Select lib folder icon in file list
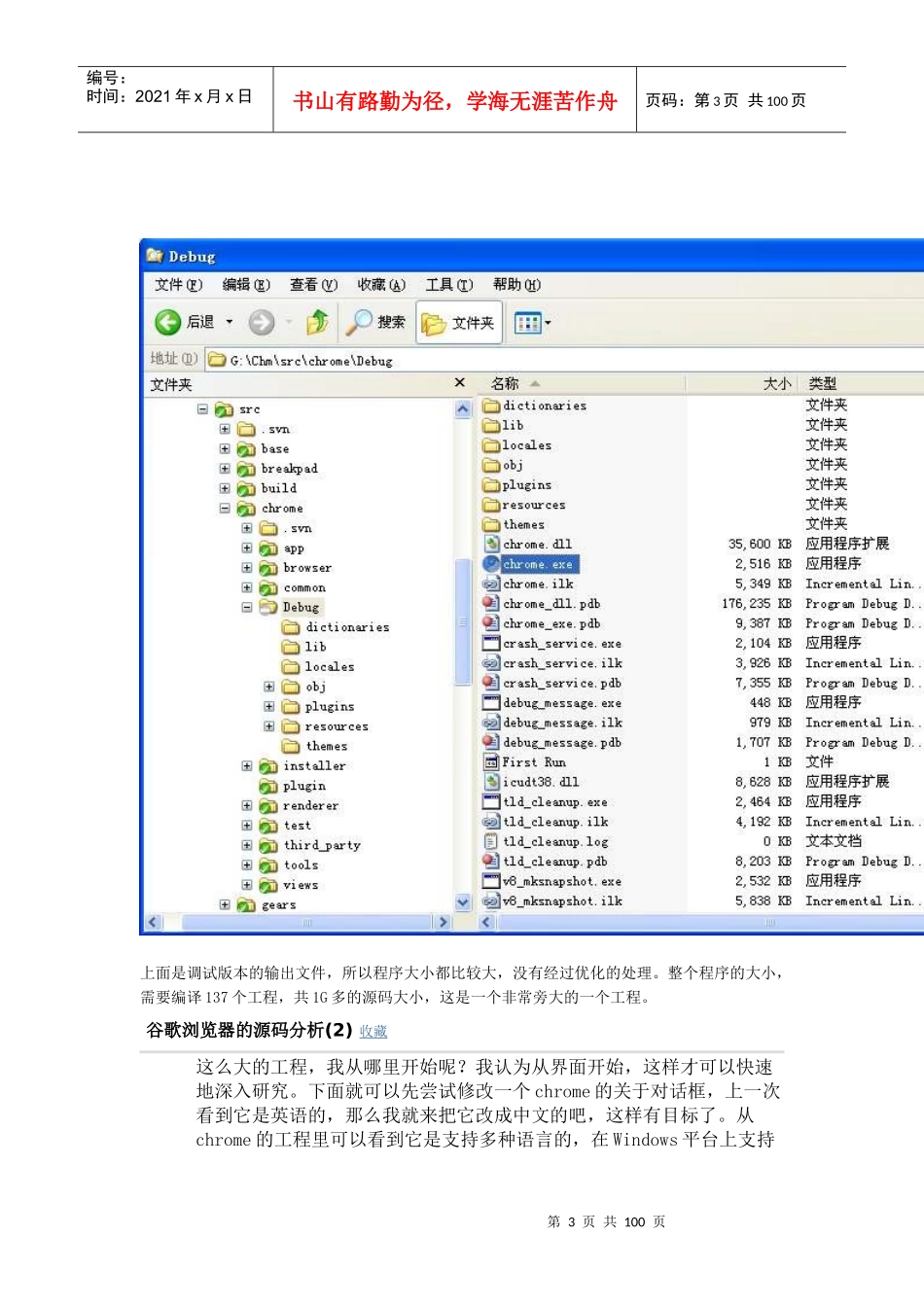Screen dimensions: 924x1307 (491, 425)
